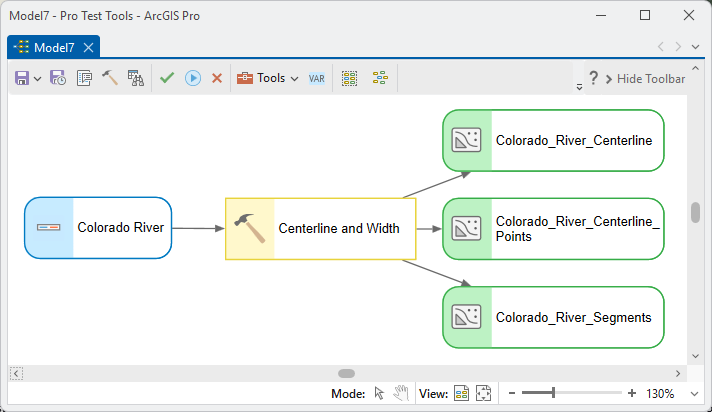
Task: Click the hammer icon in Centerline and Width
Action: (x=250, y=228)
